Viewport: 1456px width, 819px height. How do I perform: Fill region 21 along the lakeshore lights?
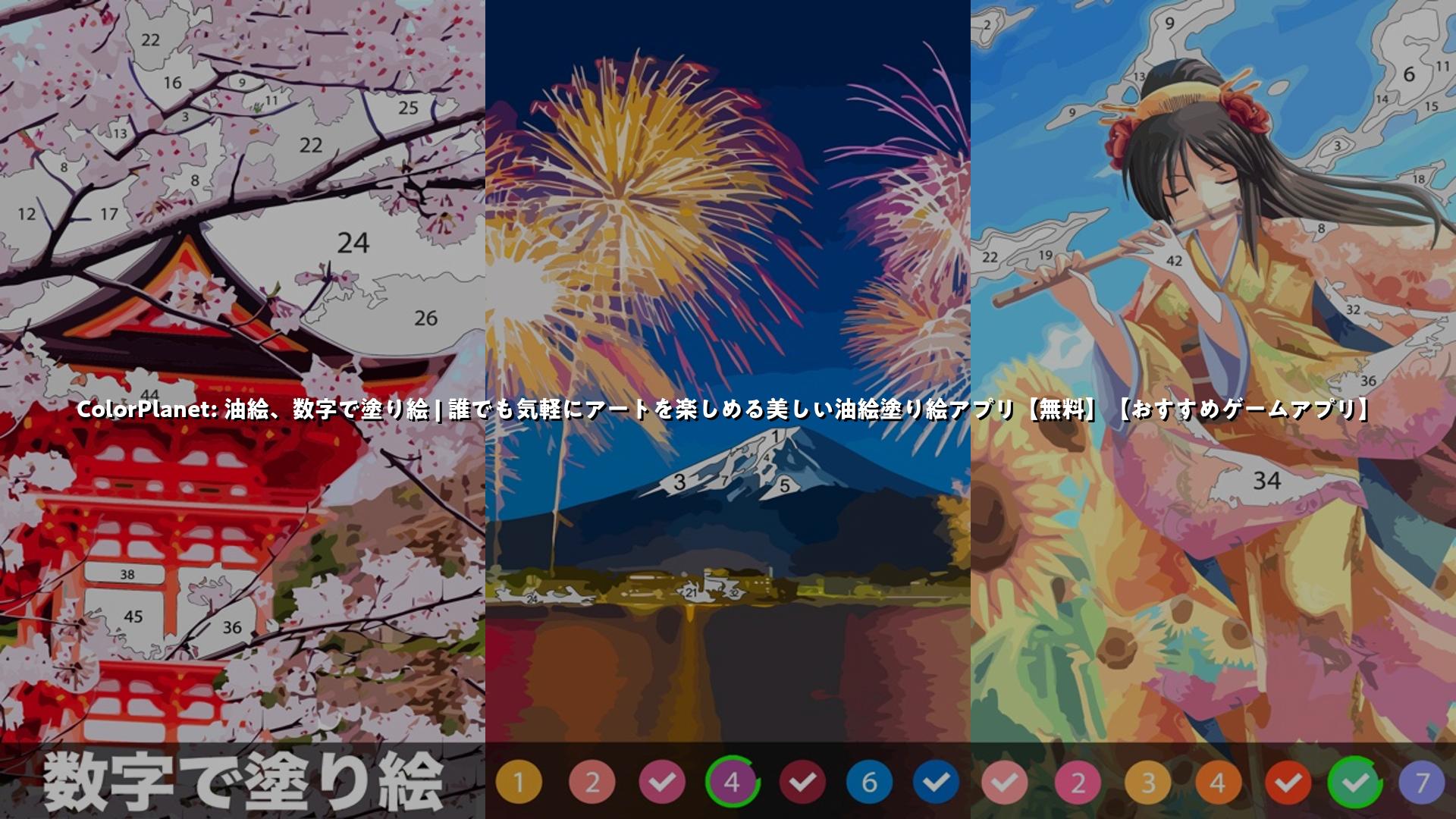pos(690,592)
